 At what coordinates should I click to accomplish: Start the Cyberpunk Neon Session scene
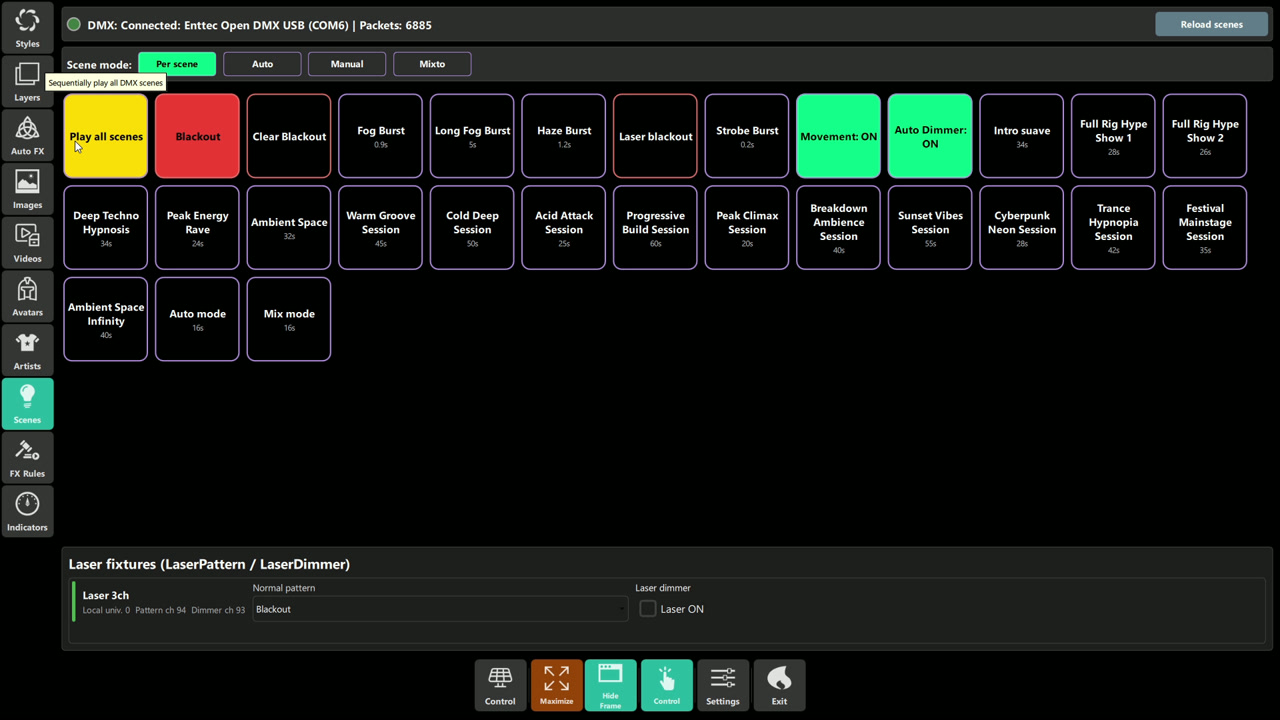tap(1022, 228)
